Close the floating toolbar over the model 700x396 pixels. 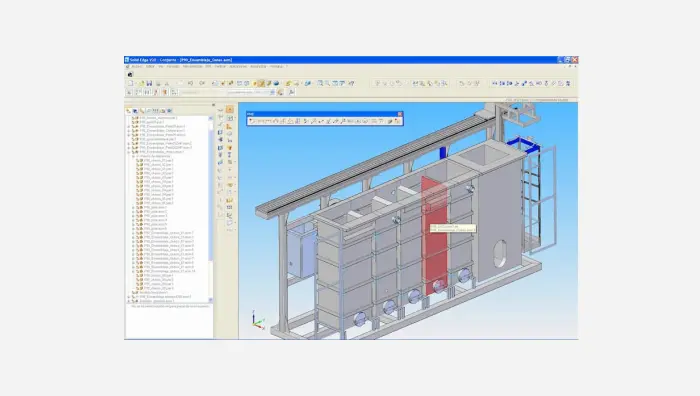(400, 114)
